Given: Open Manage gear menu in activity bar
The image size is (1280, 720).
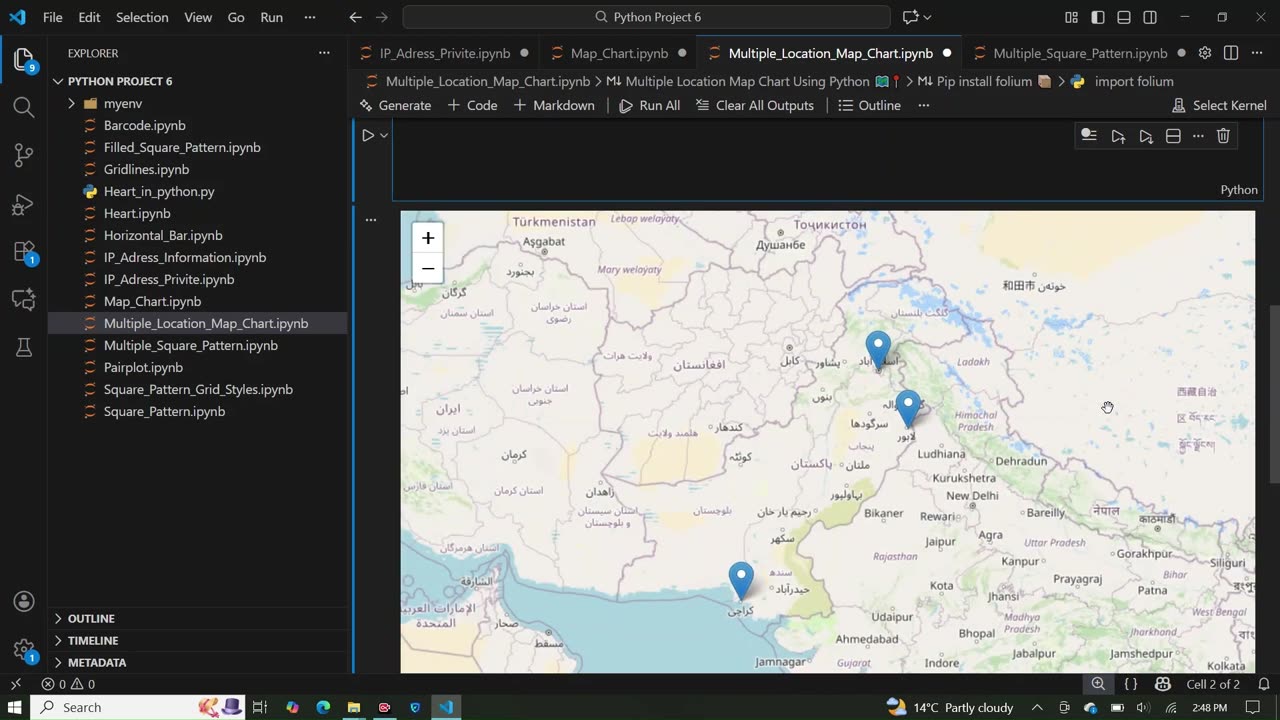Looking at the screenshot, I should [x=24, y=649].
